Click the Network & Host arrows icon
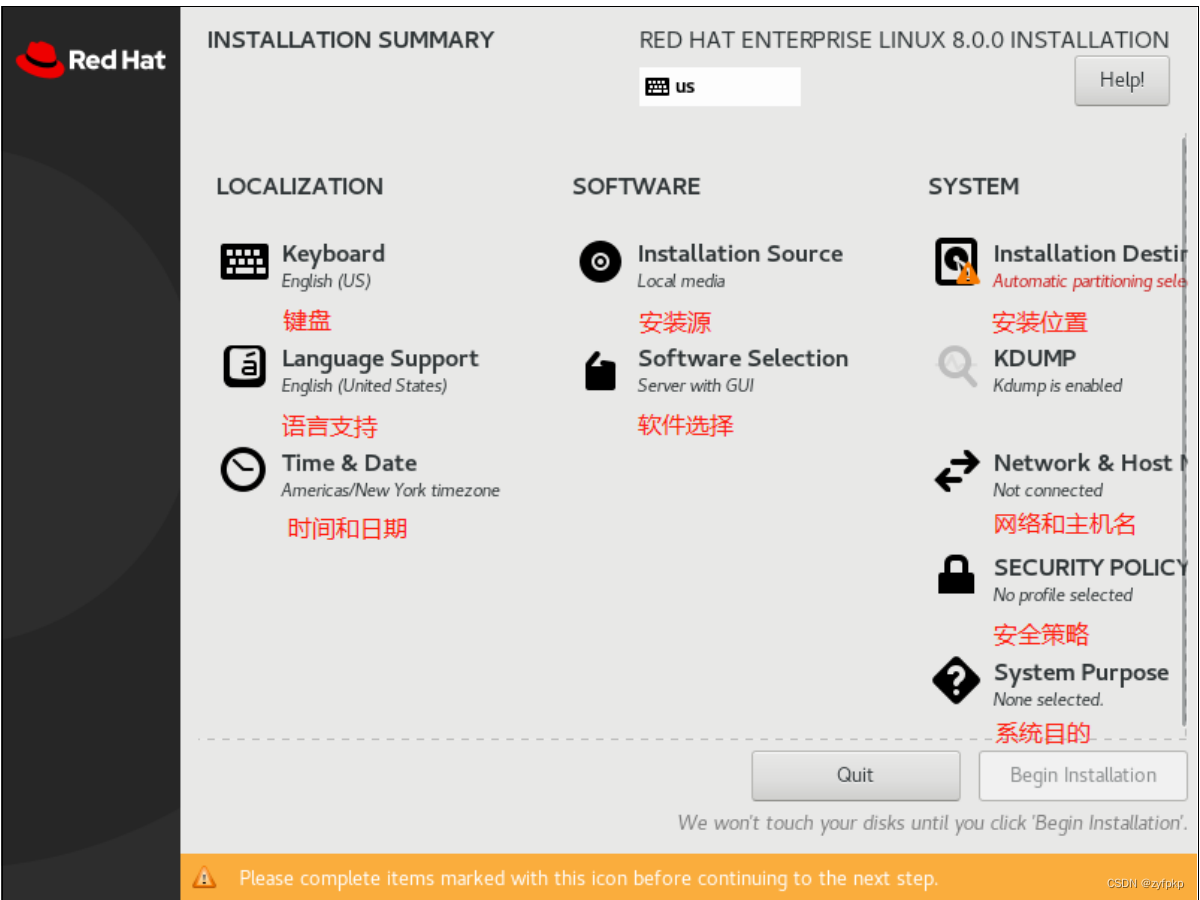Screen dimensions: 1200x900 click(x=957, y=471)
